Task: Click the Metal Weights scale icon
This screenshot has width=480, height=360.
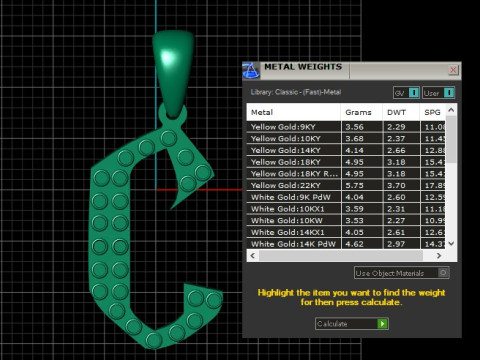Action: [x=251, y=70]
